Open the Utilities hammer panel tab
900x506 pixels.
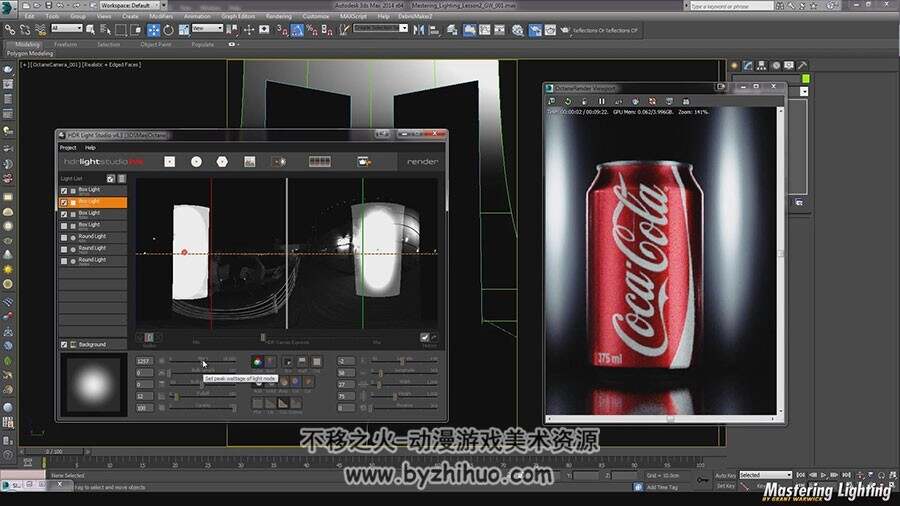[802, 65]
